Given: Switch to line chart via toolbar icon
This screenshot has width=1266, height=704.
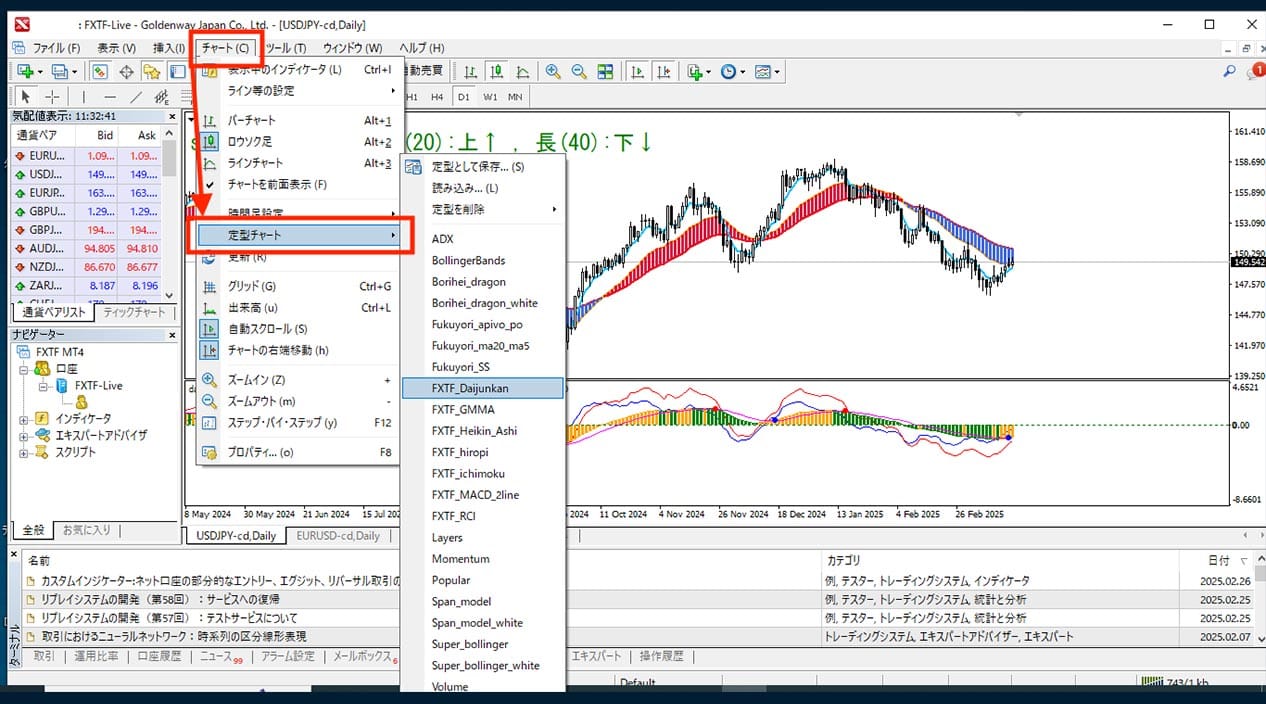Looking at the screenshot, I should [522, 71].
